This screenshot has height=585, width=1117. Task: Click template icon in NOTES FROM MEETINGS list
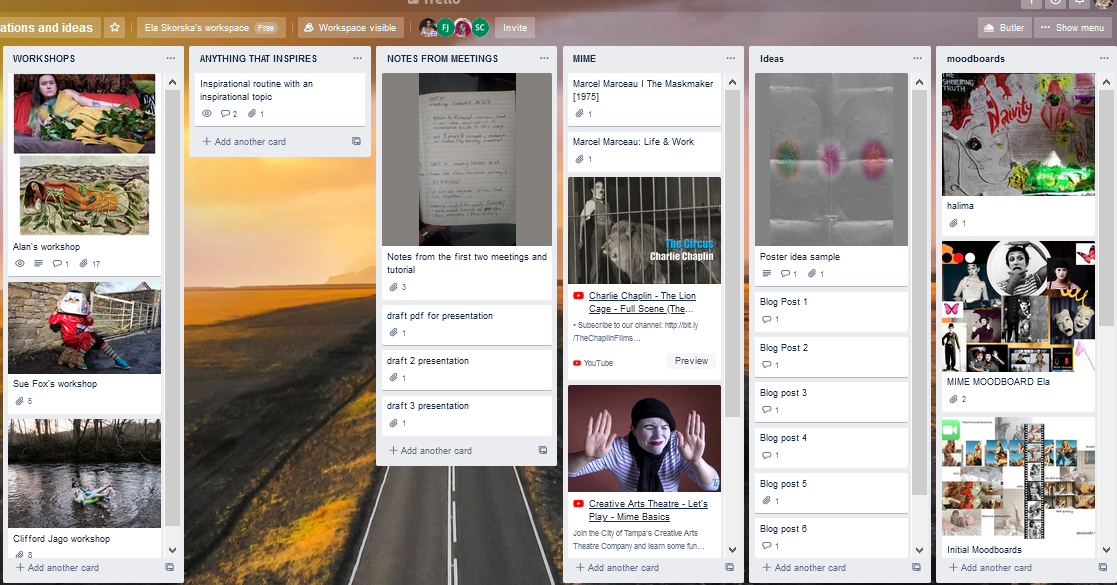(x=543, y=450)
